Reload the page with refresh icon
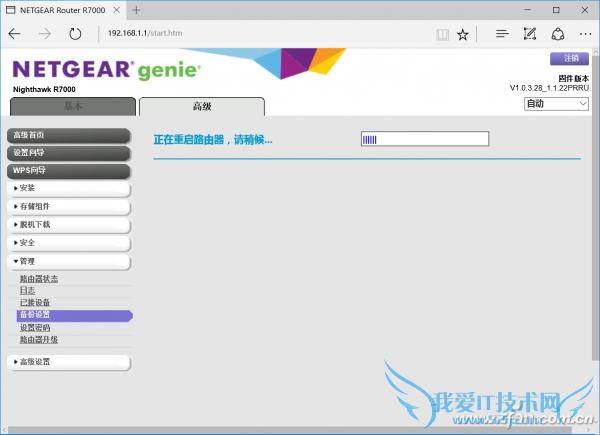 point(75,34)
